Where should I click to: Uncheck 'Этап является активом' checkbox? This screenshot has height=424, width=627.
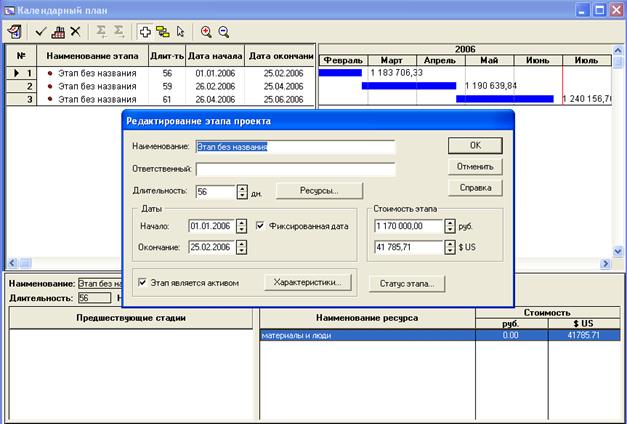coord(142,282)
